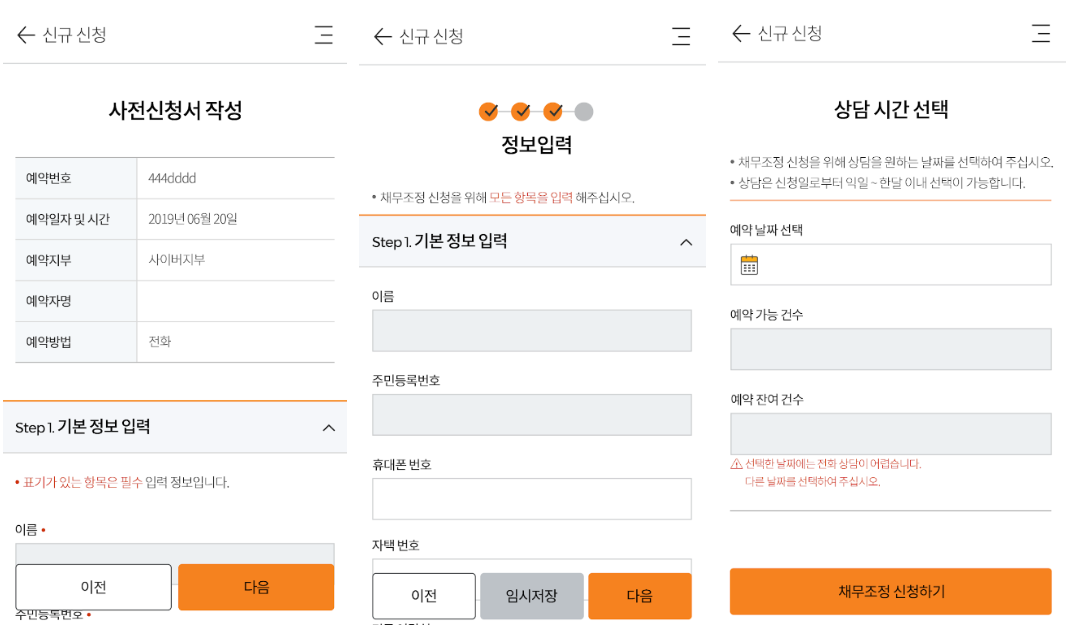The height and width of the screenshot is (632, 1066).
Task: Click 채무조정 신청하기 to submit the application
Action: (x=889, y=591)
